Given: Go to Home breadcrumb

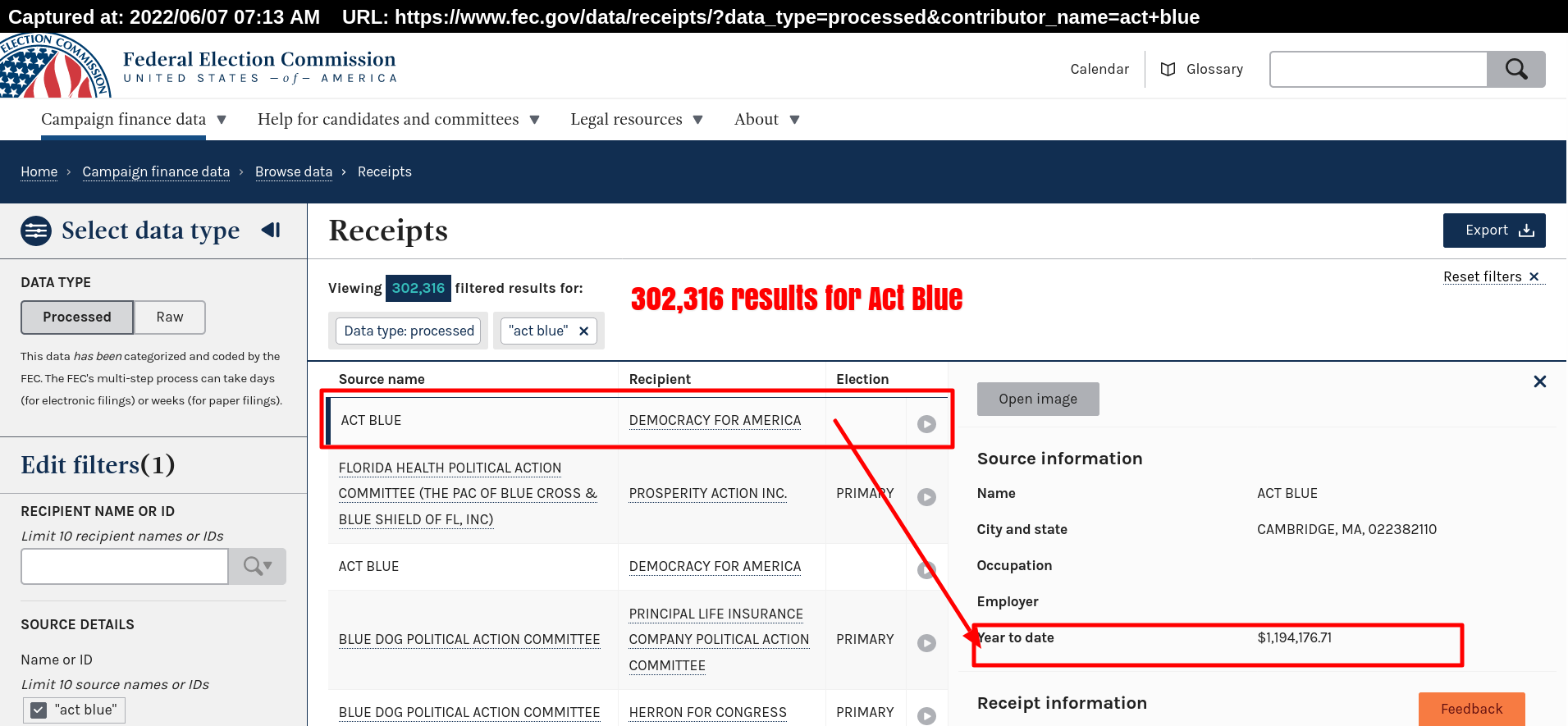Looking at the screenshot, I should point(39,171).
